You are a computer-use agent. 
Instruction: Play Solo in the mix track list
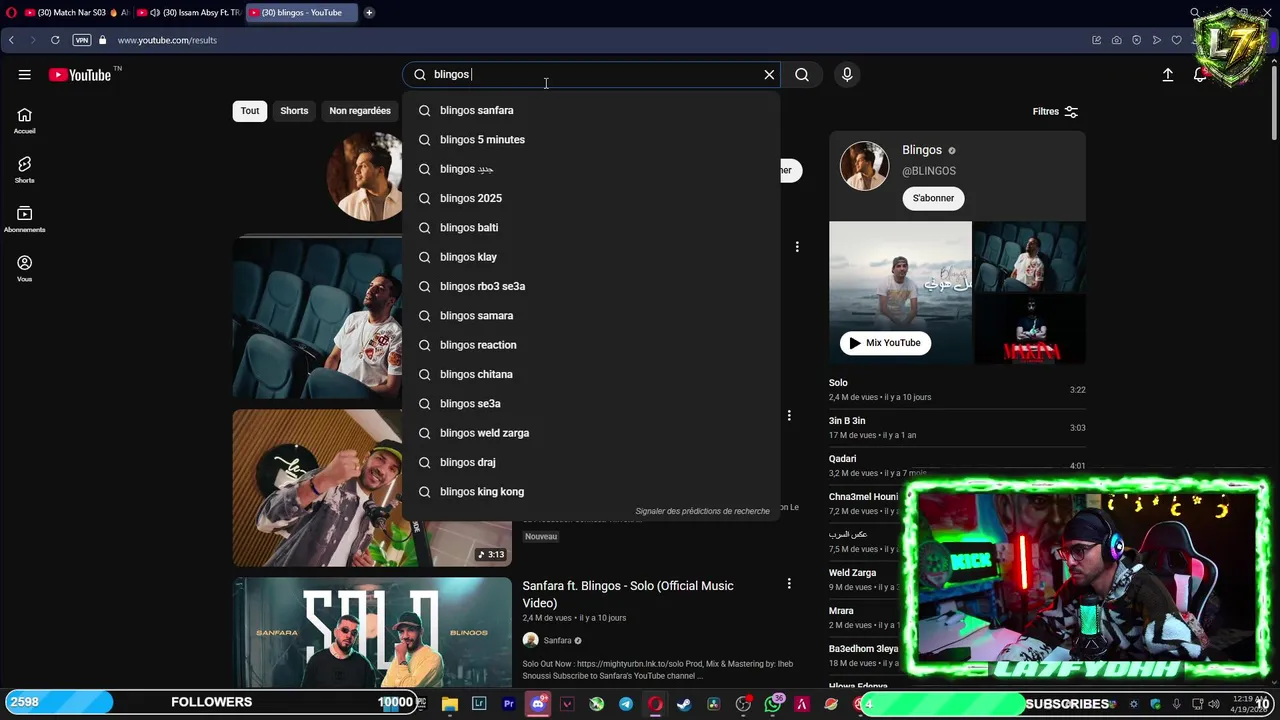point(957,389)
